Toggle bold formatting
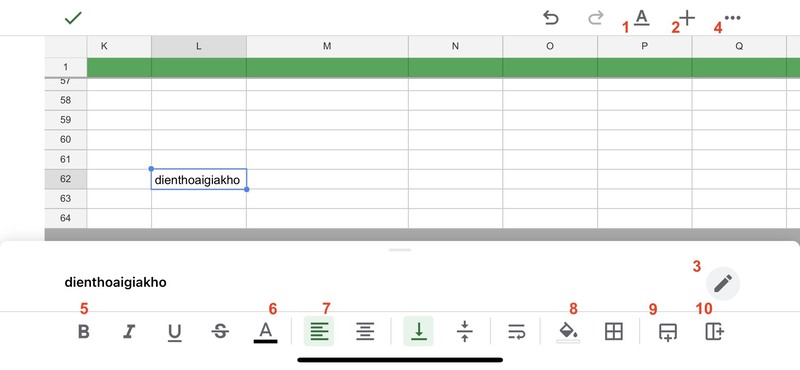The height and width of the screenshot is (370, 800). [x=84, y=332]
